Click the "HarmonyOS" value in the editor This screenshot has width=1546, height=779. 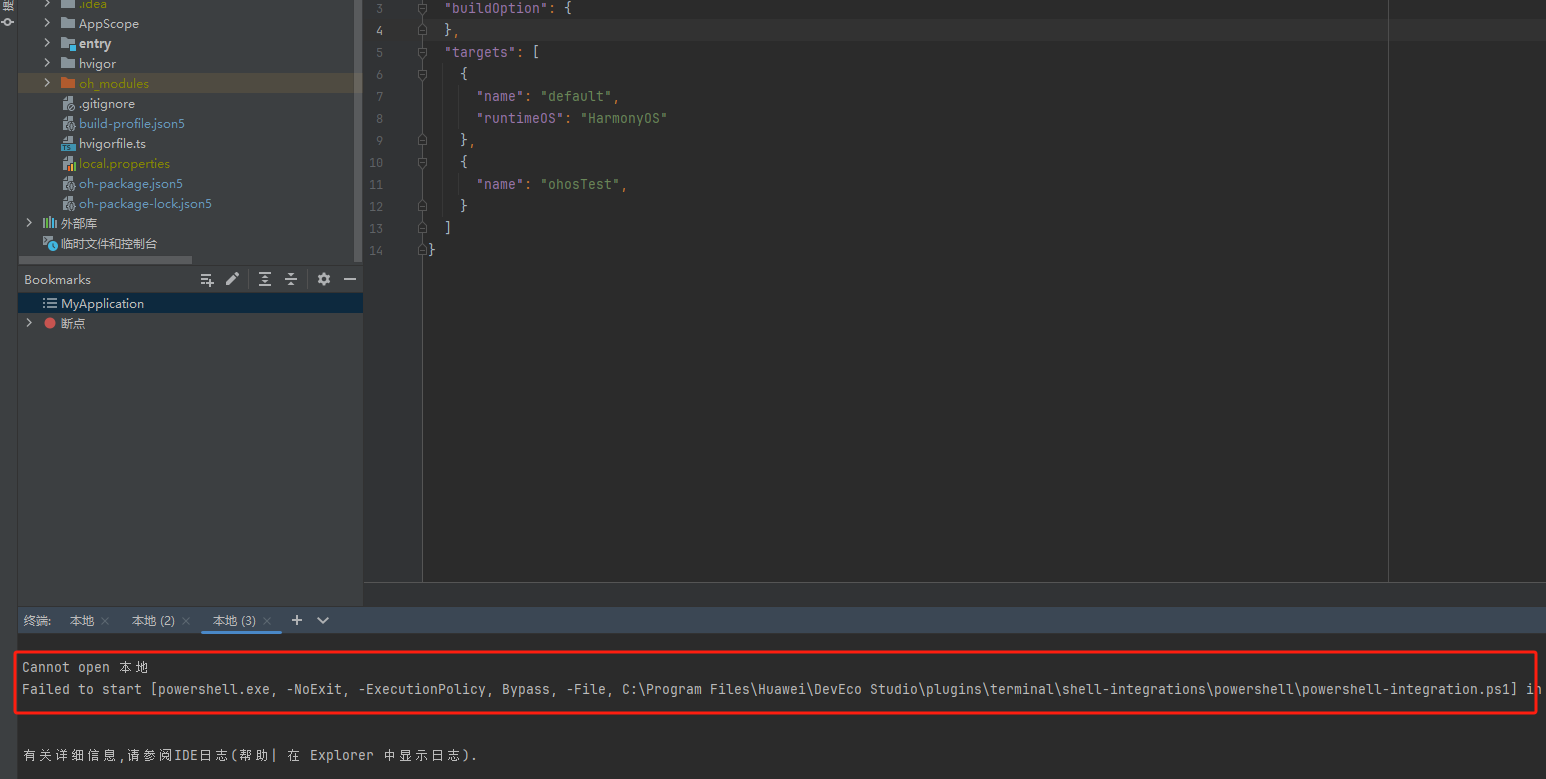click(x=623, y=118)
